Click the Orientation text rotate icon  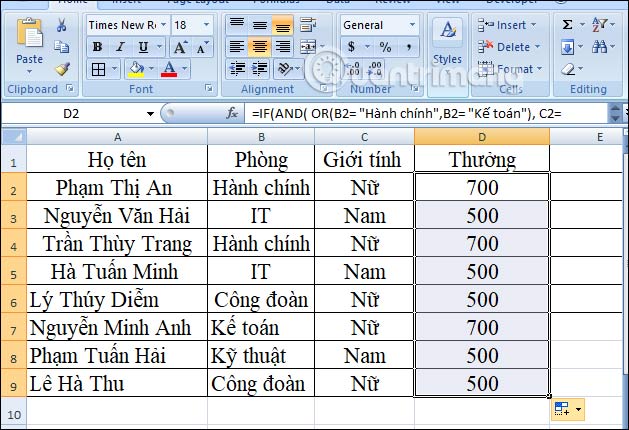pos(285,69)
